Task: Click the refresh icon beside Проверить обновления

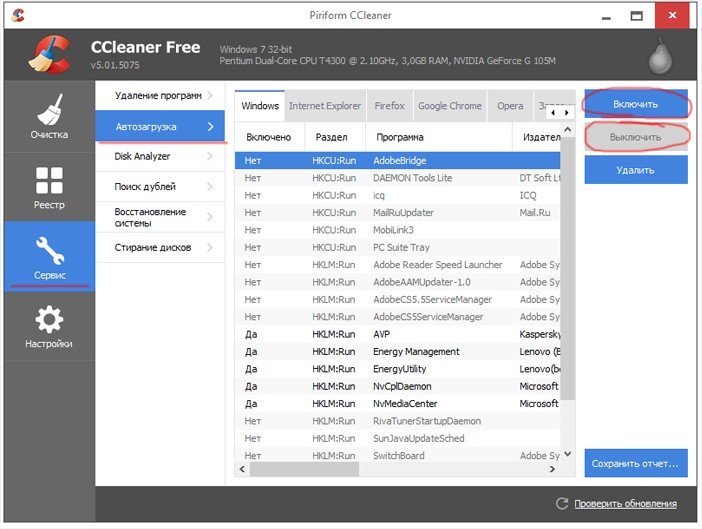Action: 563,503
